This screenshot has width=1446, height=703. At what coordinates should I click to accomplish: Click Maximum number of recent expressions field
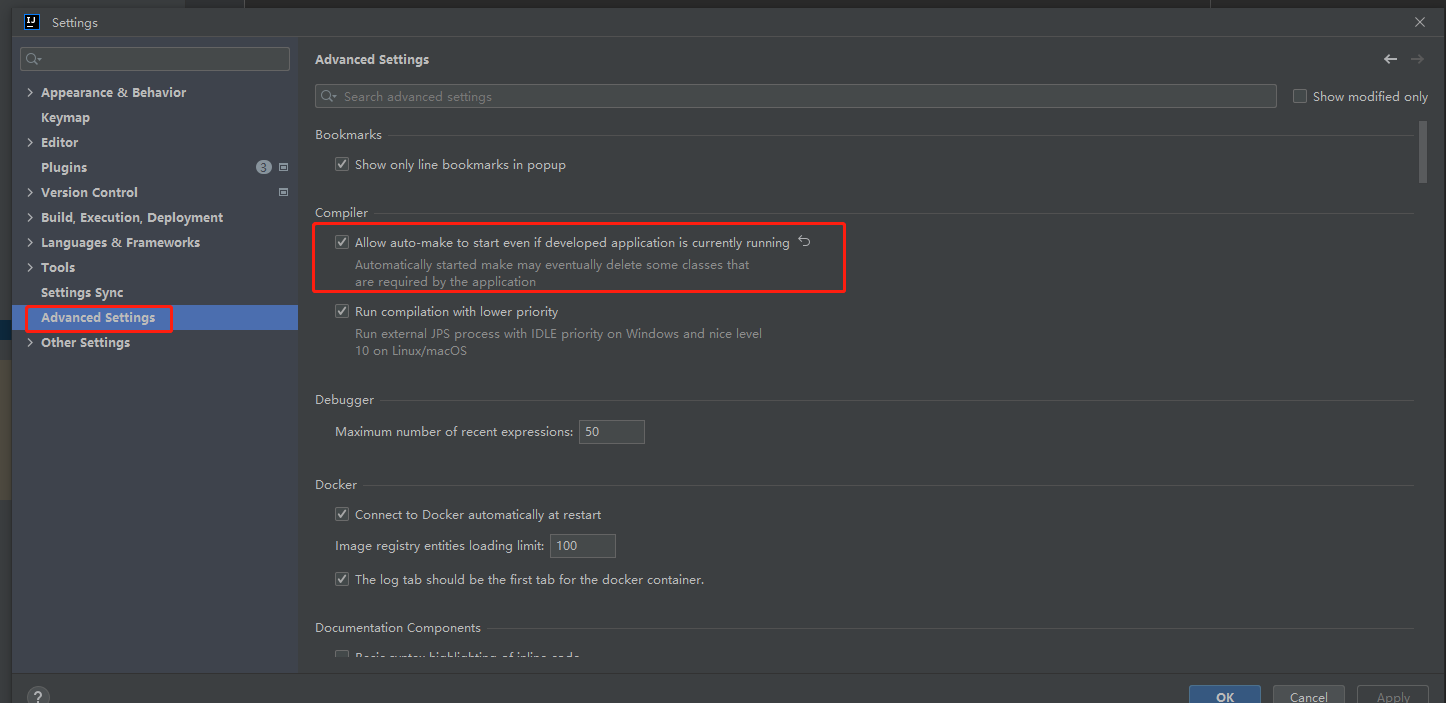coord(612,432)
